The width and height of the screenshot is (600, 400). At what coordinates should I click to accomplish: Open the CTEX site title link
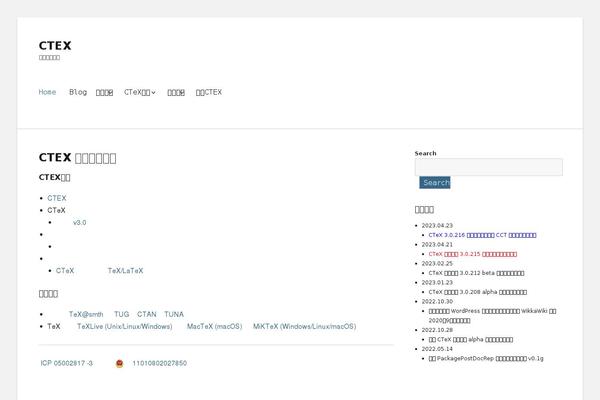click(x=55, y=46)
